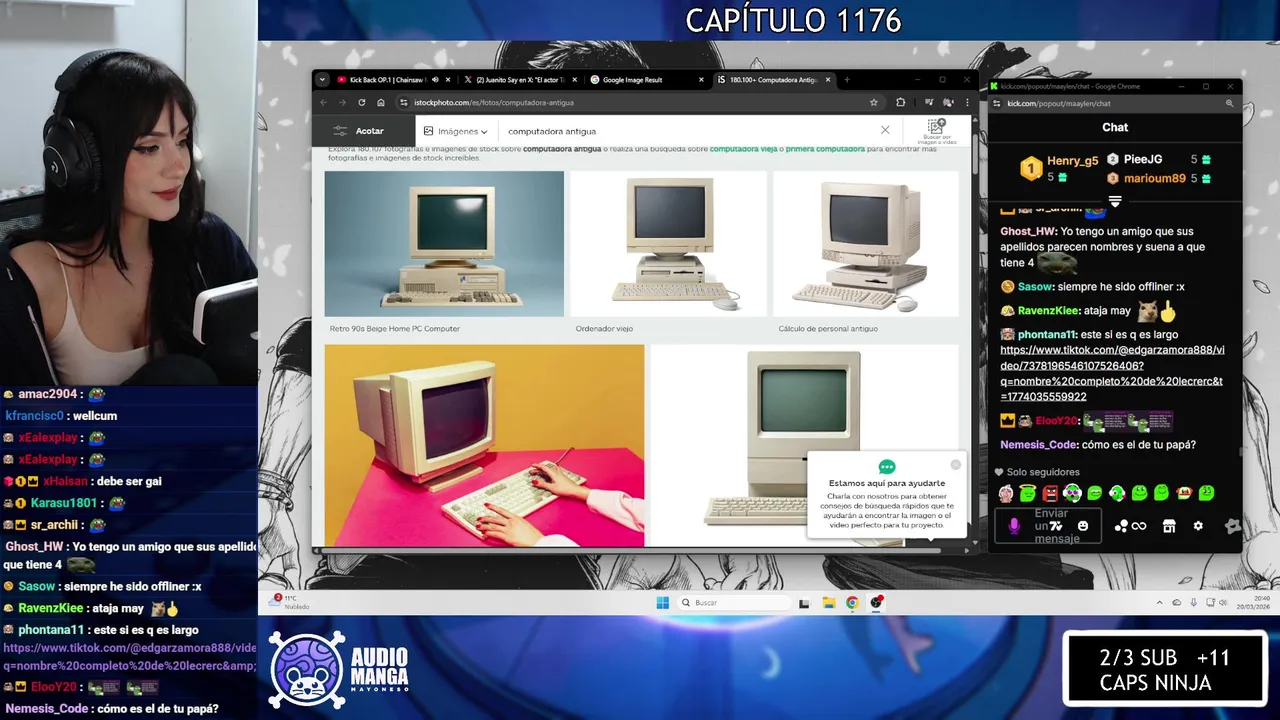Zoom icon in Kick chat address bar
This screenshot has height=720, width=1280.
(1229, 103)
